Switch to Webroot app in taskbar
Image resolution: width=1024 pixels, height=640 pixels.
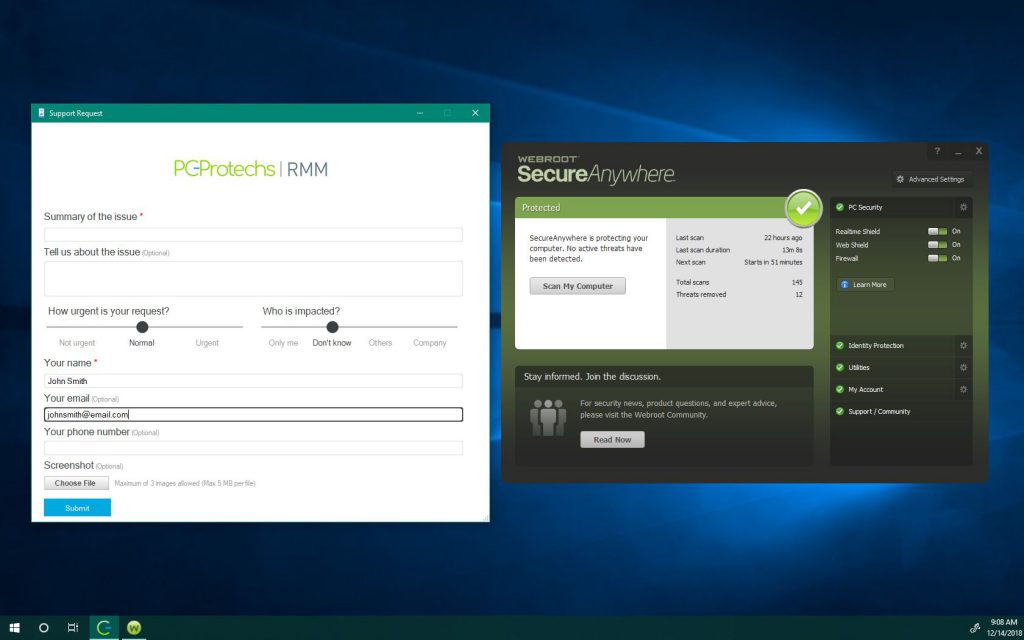click(x=134, y=628)
